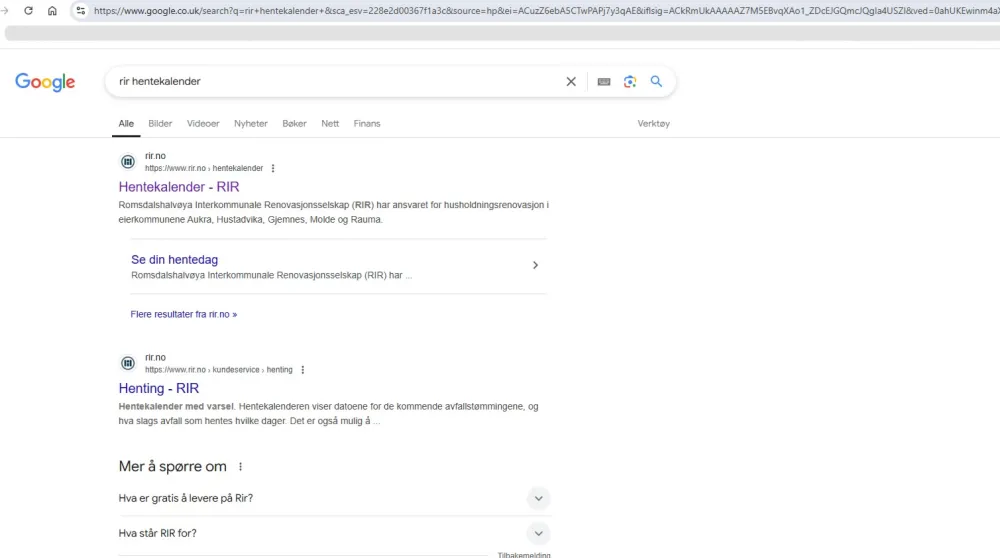Reload the page in the browser
The height and width of the screenshot is (558, 1000).
pyautogui.click(x=28, y=11)
